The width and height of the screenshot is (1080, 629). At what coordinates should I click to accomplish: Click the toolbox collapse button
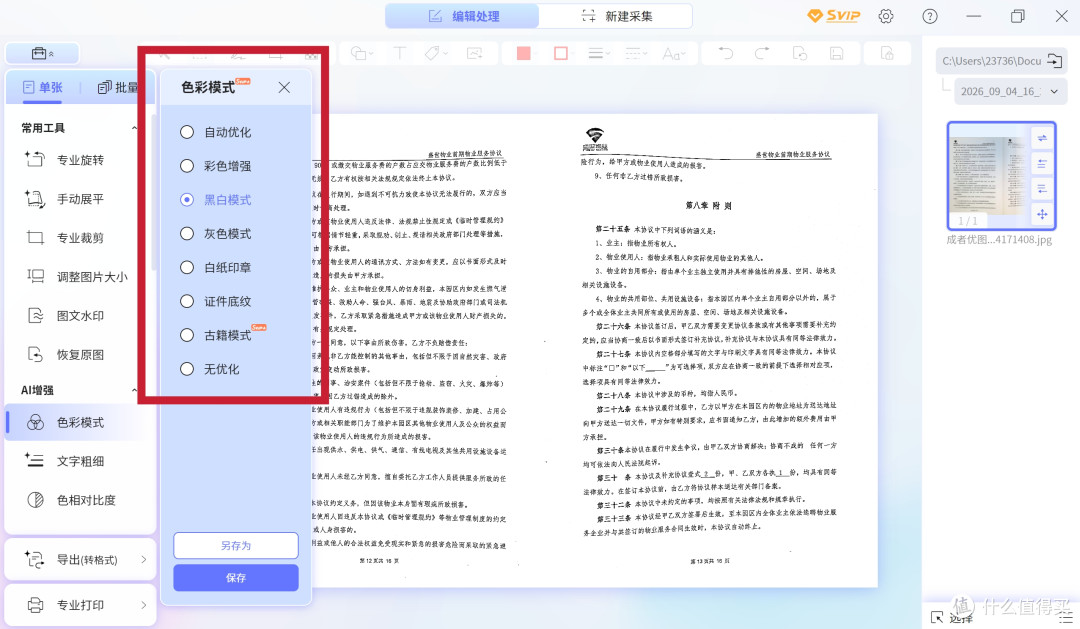pyautogui.click(x=42, y=53)
